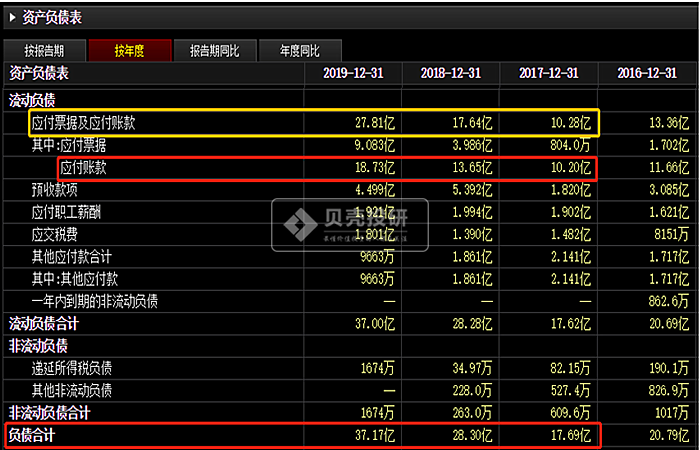The height and width of the screenshot is (450, 700).
Task: Click the 流动负债合计 row label
Action: [x=43, y=324]
